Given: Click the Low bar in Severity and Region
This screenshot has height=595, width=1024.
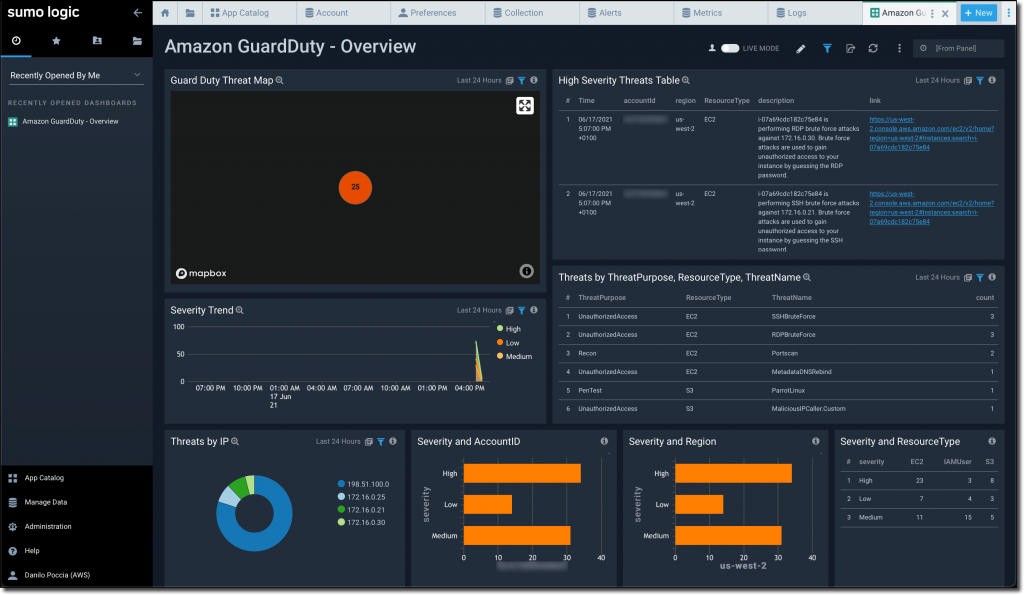Looking at the screenshot, I should pos(699,504).
